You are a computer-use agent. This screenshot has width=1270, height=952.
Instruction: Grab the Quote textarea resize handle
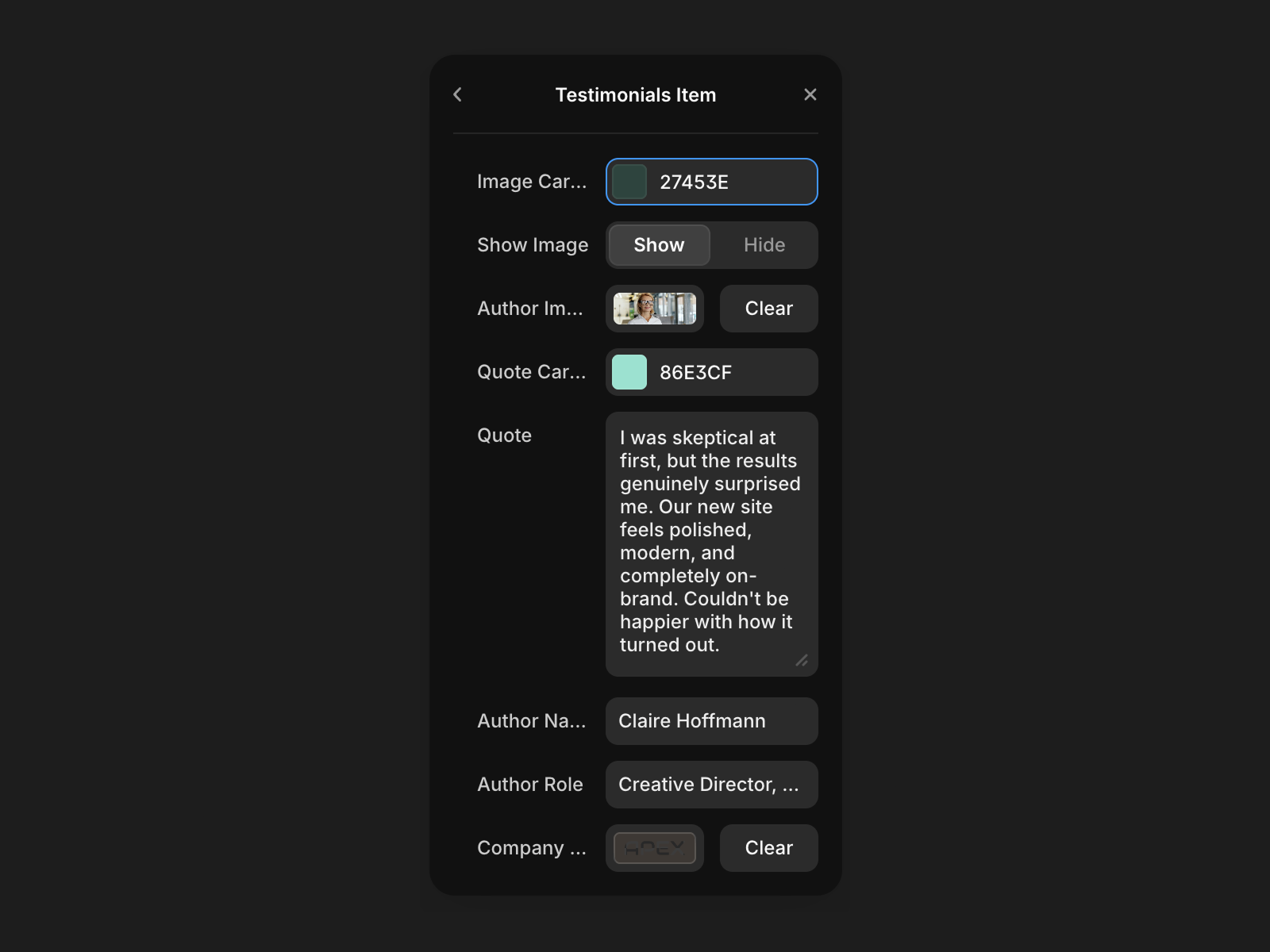(802, 660)
